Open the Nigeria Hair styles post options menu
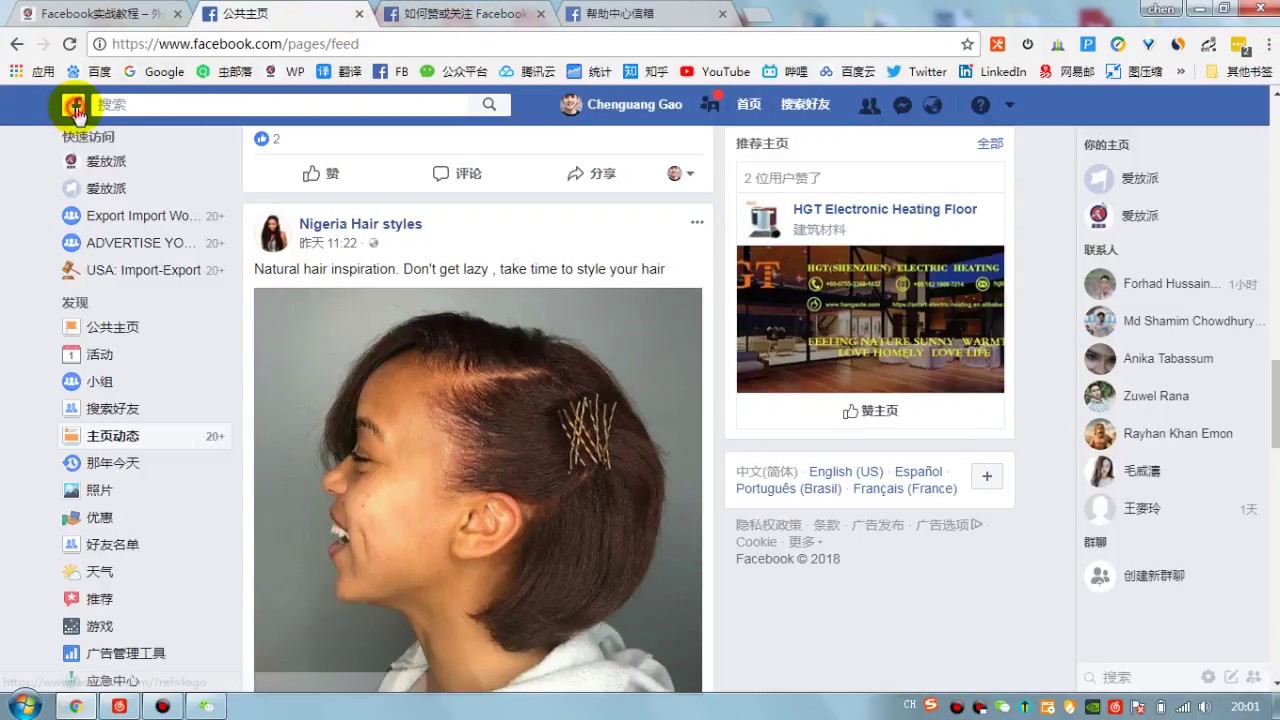This screenshot has width=1280, height=720. [697, 222]
